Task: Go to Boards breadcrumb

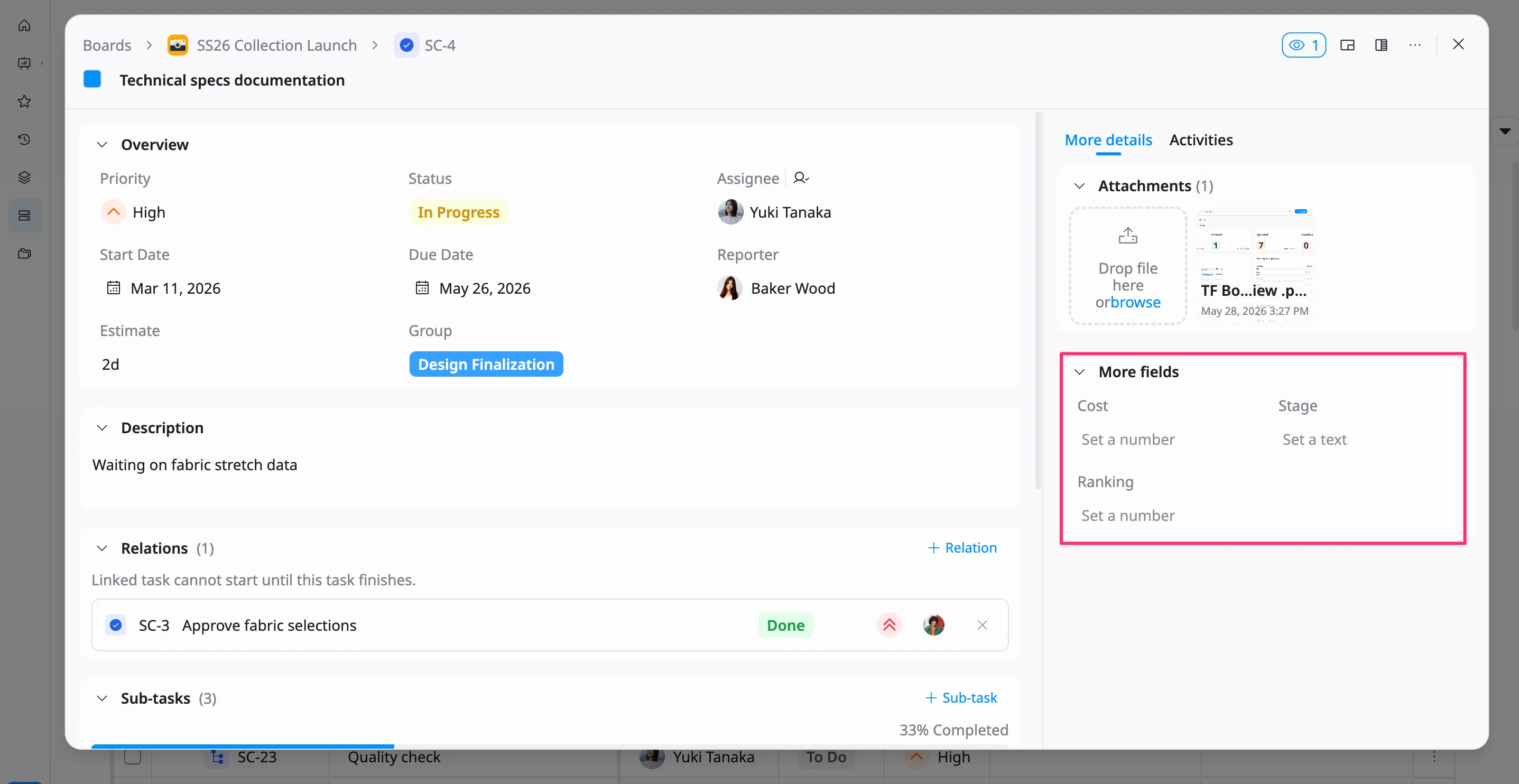Action: coord(107,45)
